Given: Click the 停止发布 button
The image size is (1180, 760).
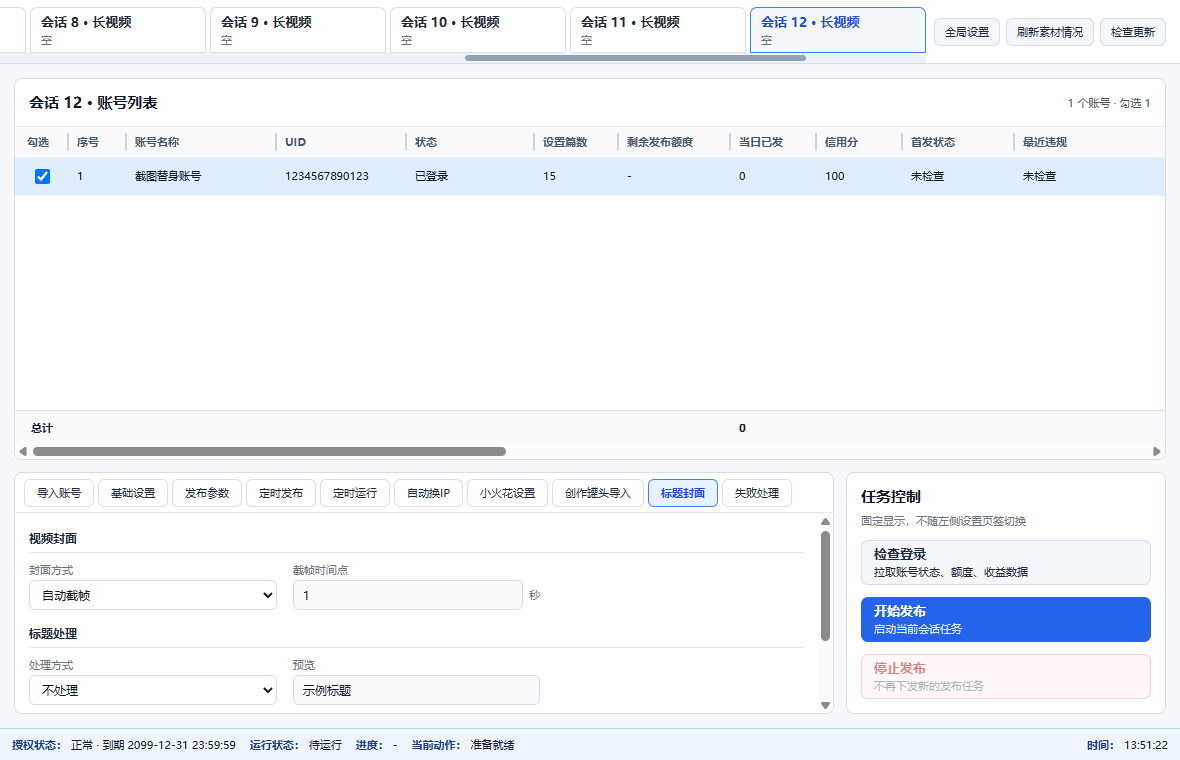Looking at the screenshot, I should pyautogui.click(x=1005, y=676).
